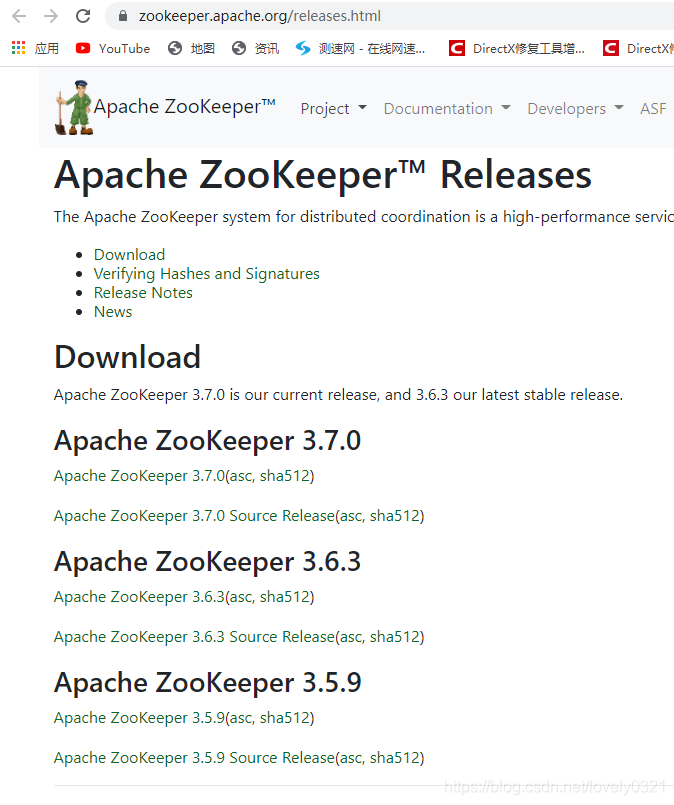The image size is (674, 805).
Task: Open asc signature for ZooKeeper 3.6.3
Action: tap(241, 597)
